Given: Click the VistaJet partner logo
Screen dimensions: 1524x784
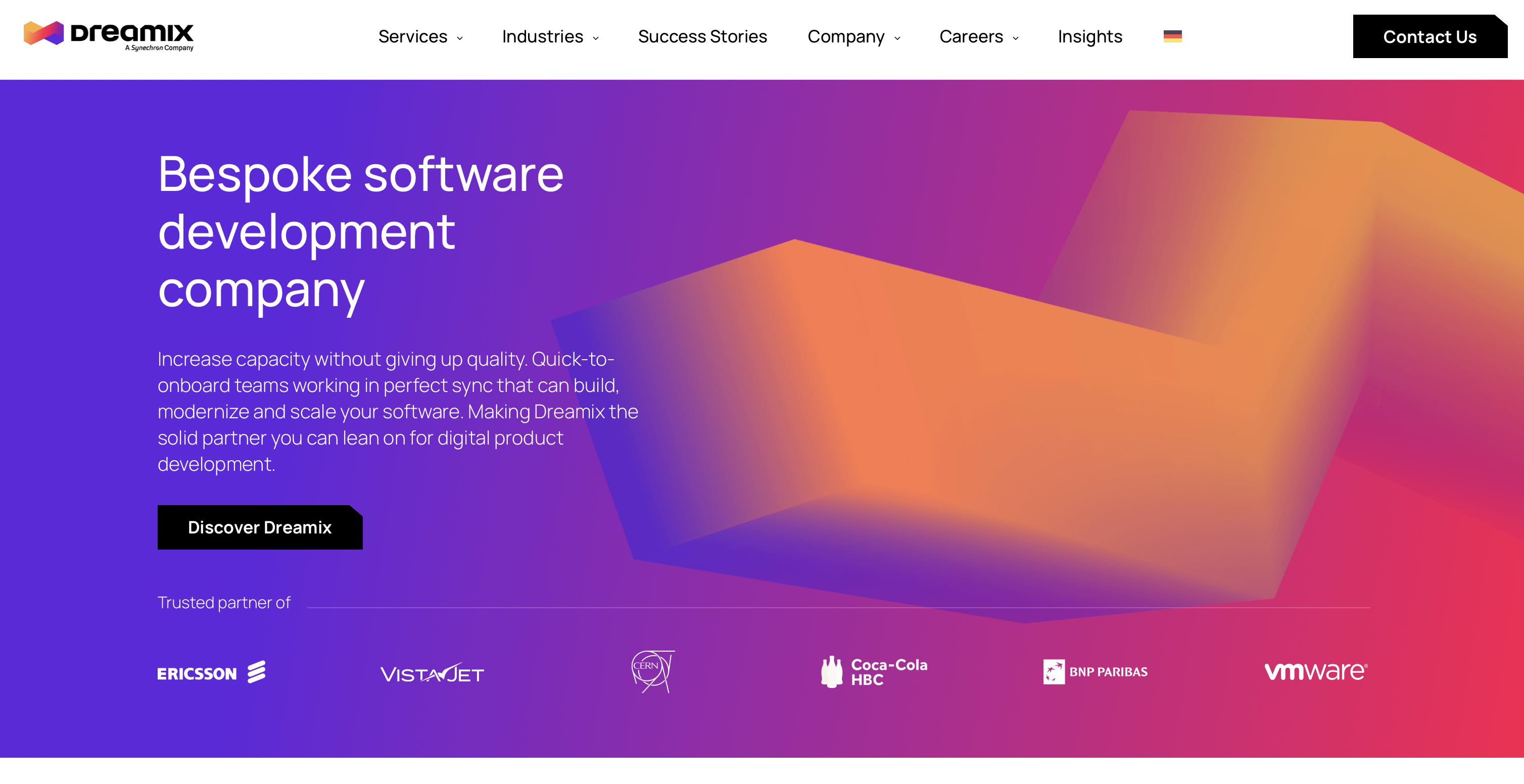Looking at the screenshot, I should coord(432,673).
